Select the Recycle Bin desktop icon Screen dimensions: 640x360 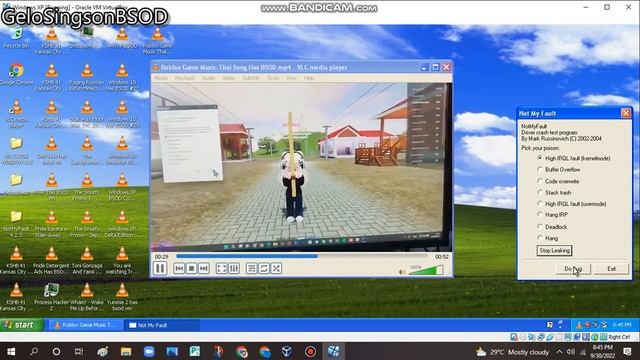(16, 39)
